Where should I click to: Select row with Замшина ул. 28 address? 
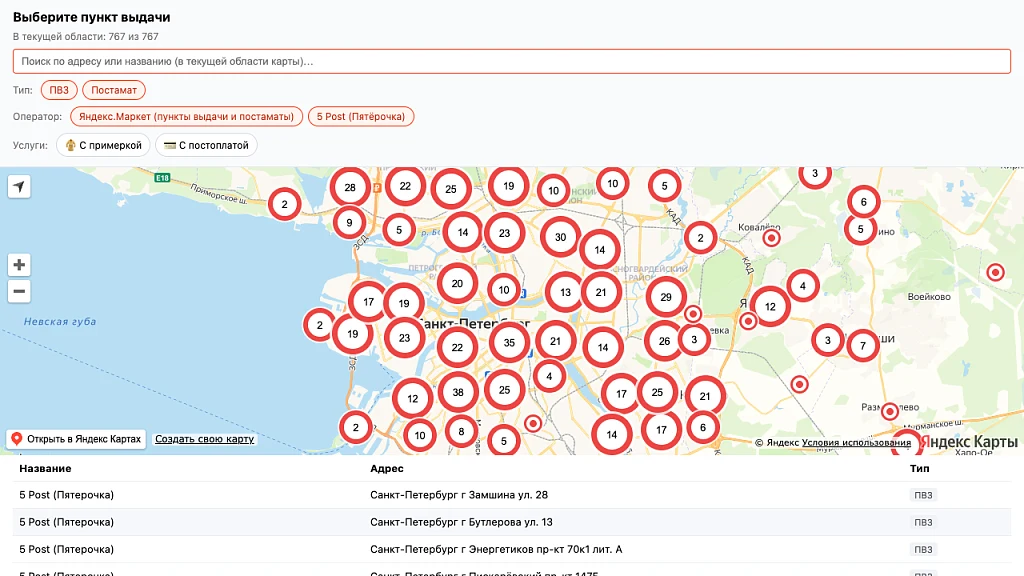click(511, 495)
